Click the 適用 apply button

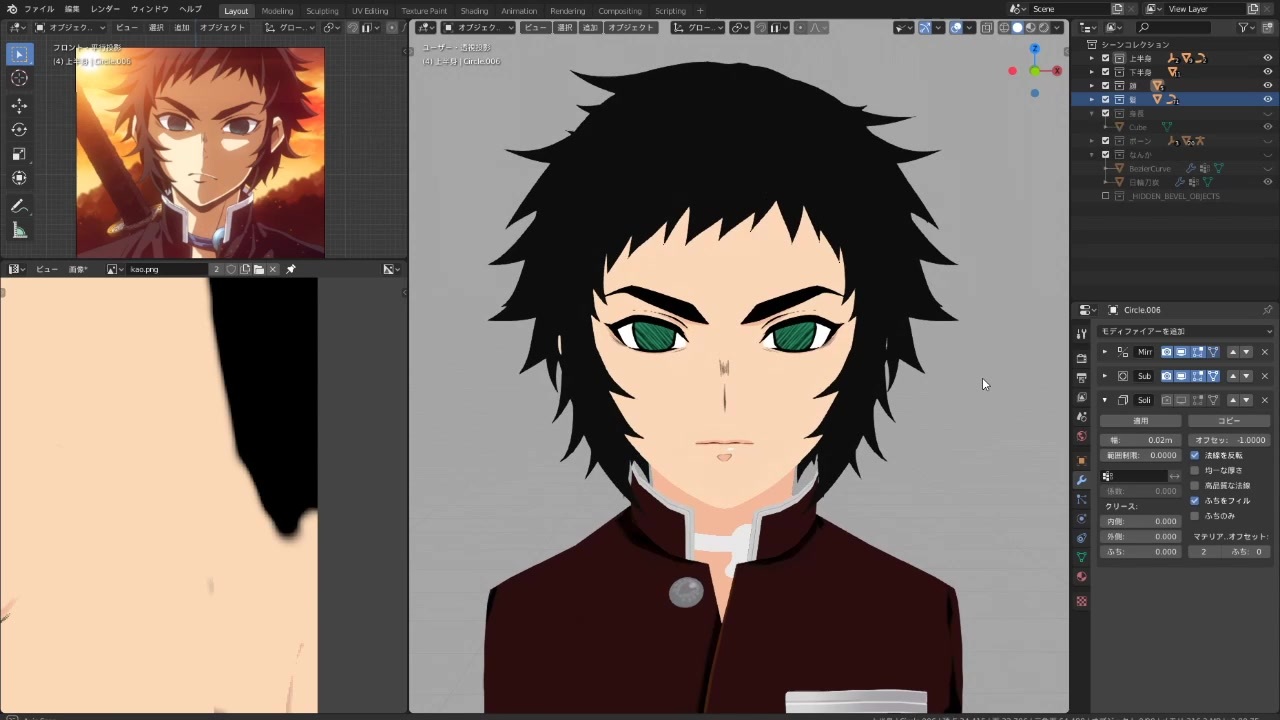(x=1141, y=421)
